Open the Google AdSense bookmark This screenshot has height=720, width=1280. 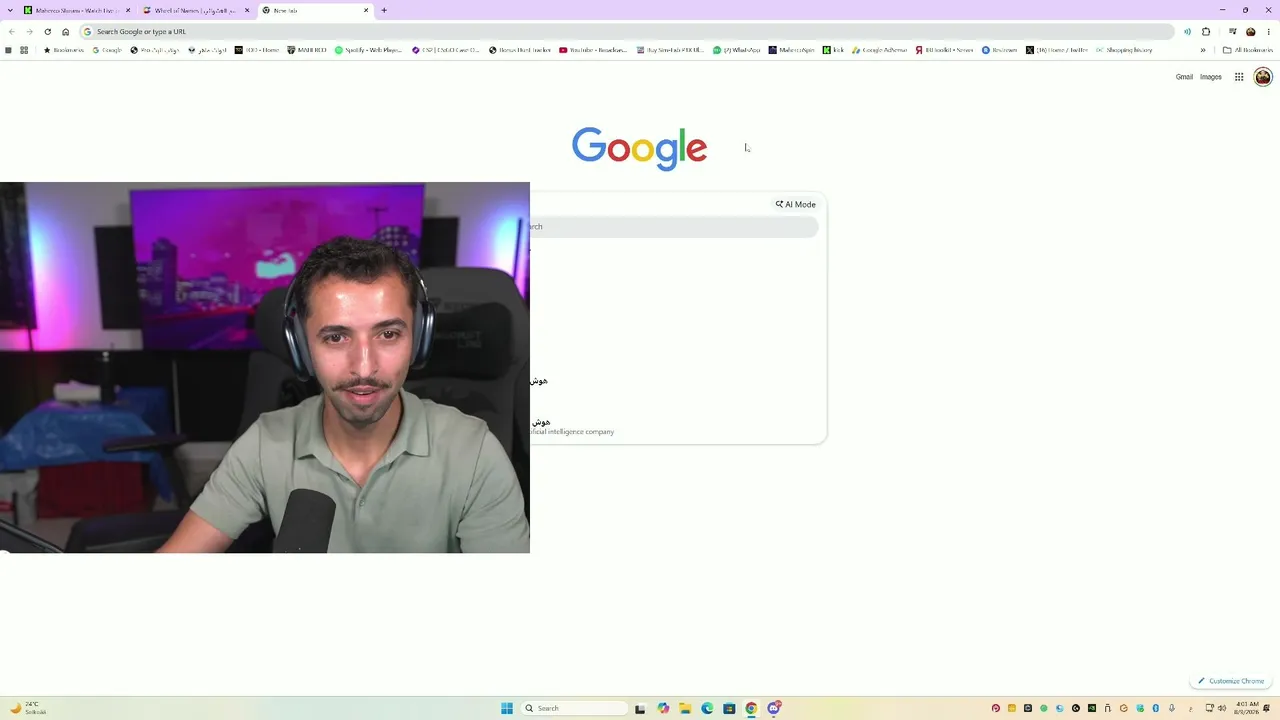pyautogui.click(x=880, y=50)
